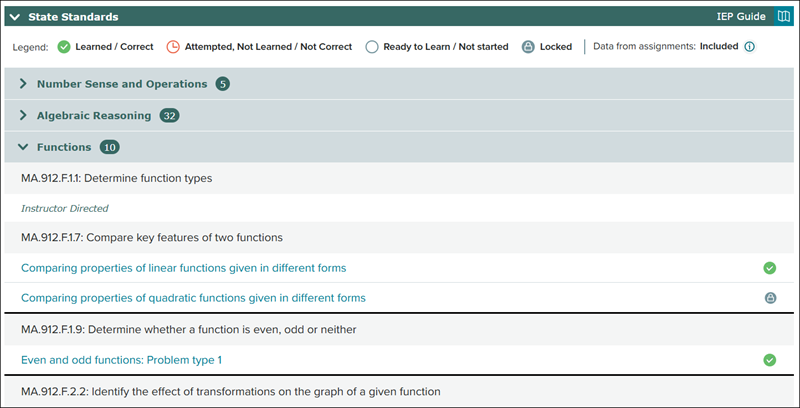This screenshot has height=408, width=800.
Task: Click the green Learned / Correct legend icon
Action: (x=64, y=47)
